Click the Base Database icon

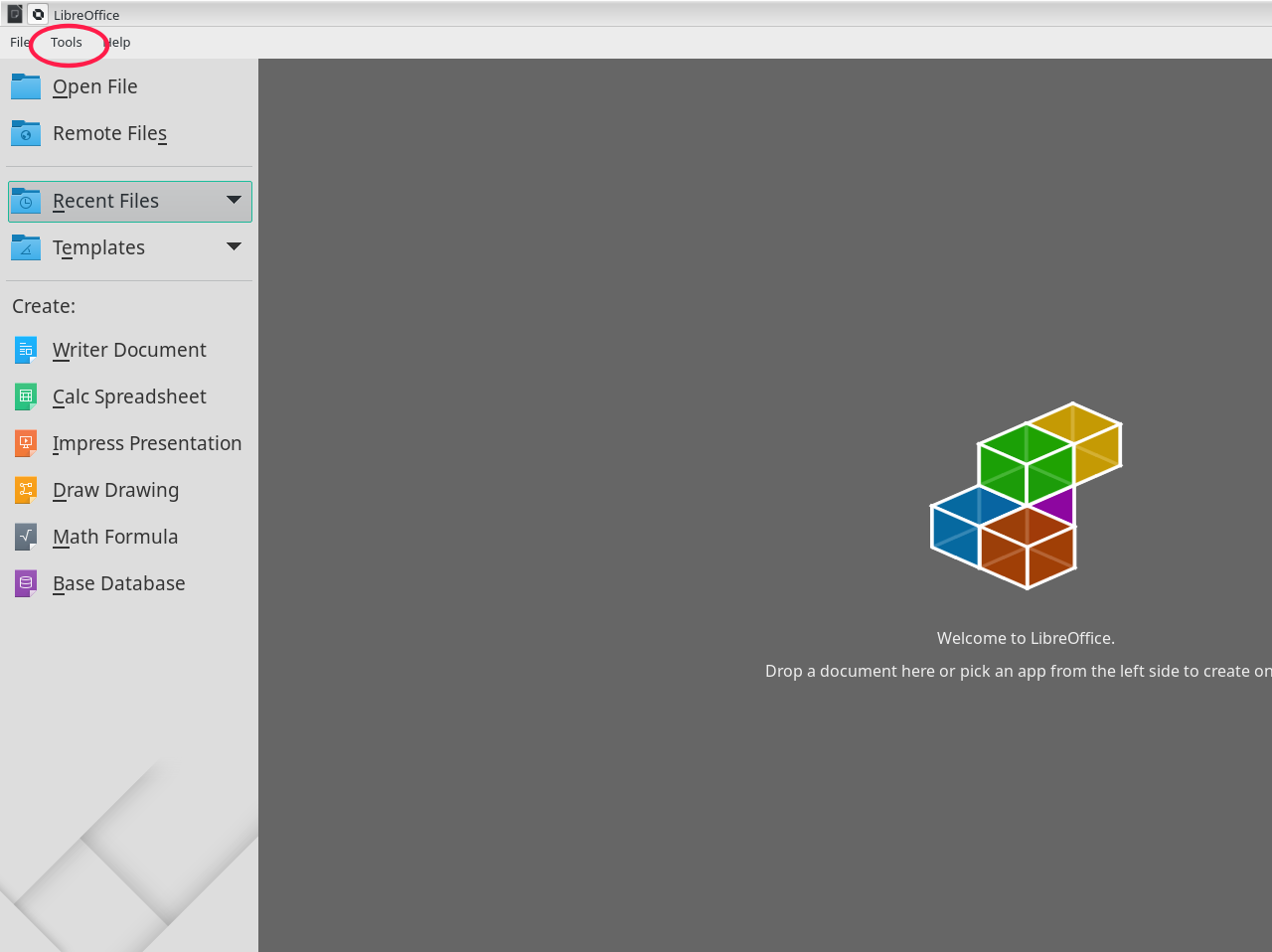pyautogui.click(x=26, y=583)
